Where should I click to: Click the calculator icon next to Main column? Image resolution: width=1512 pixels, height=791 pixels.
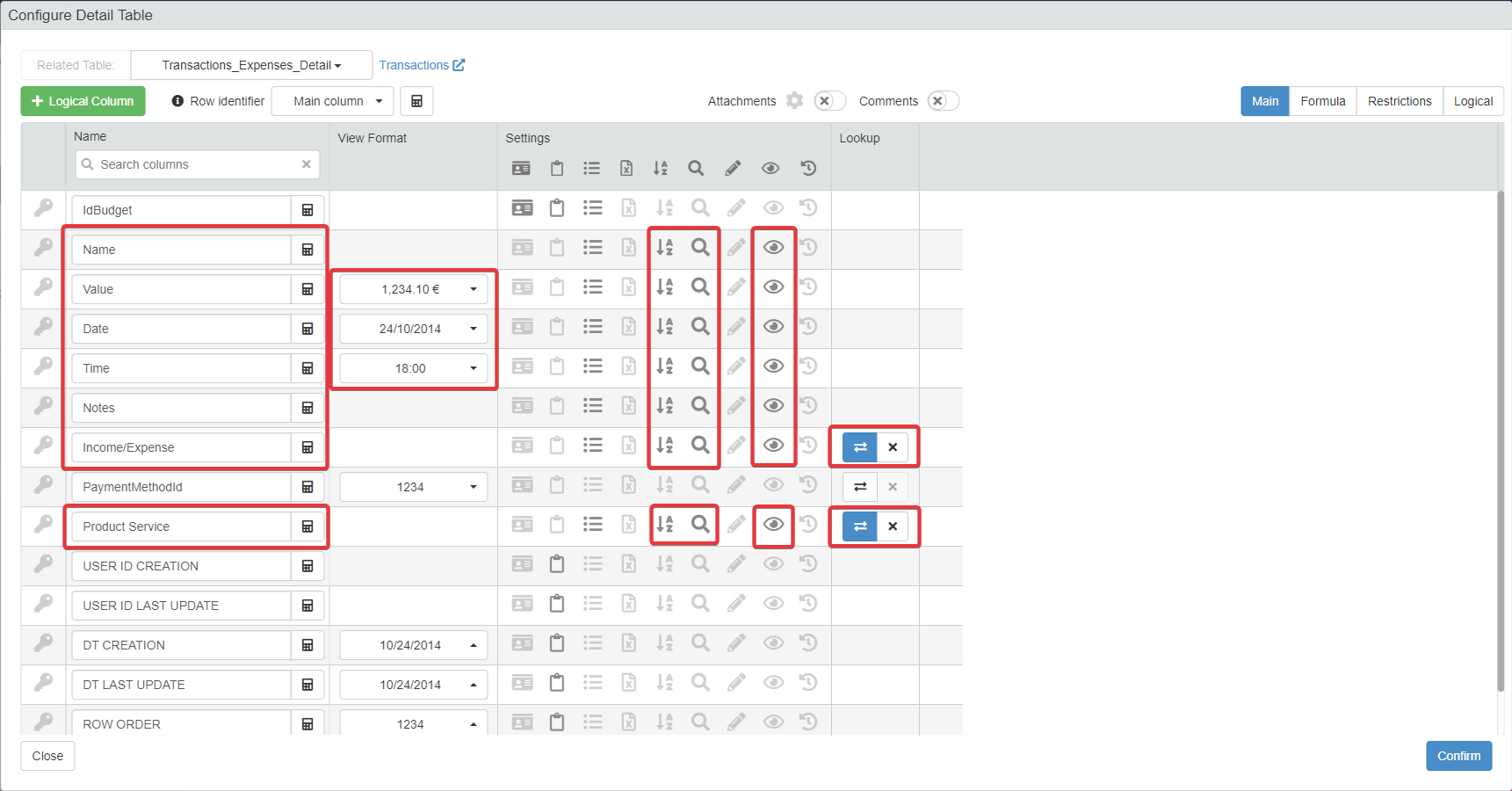point(416,101)
